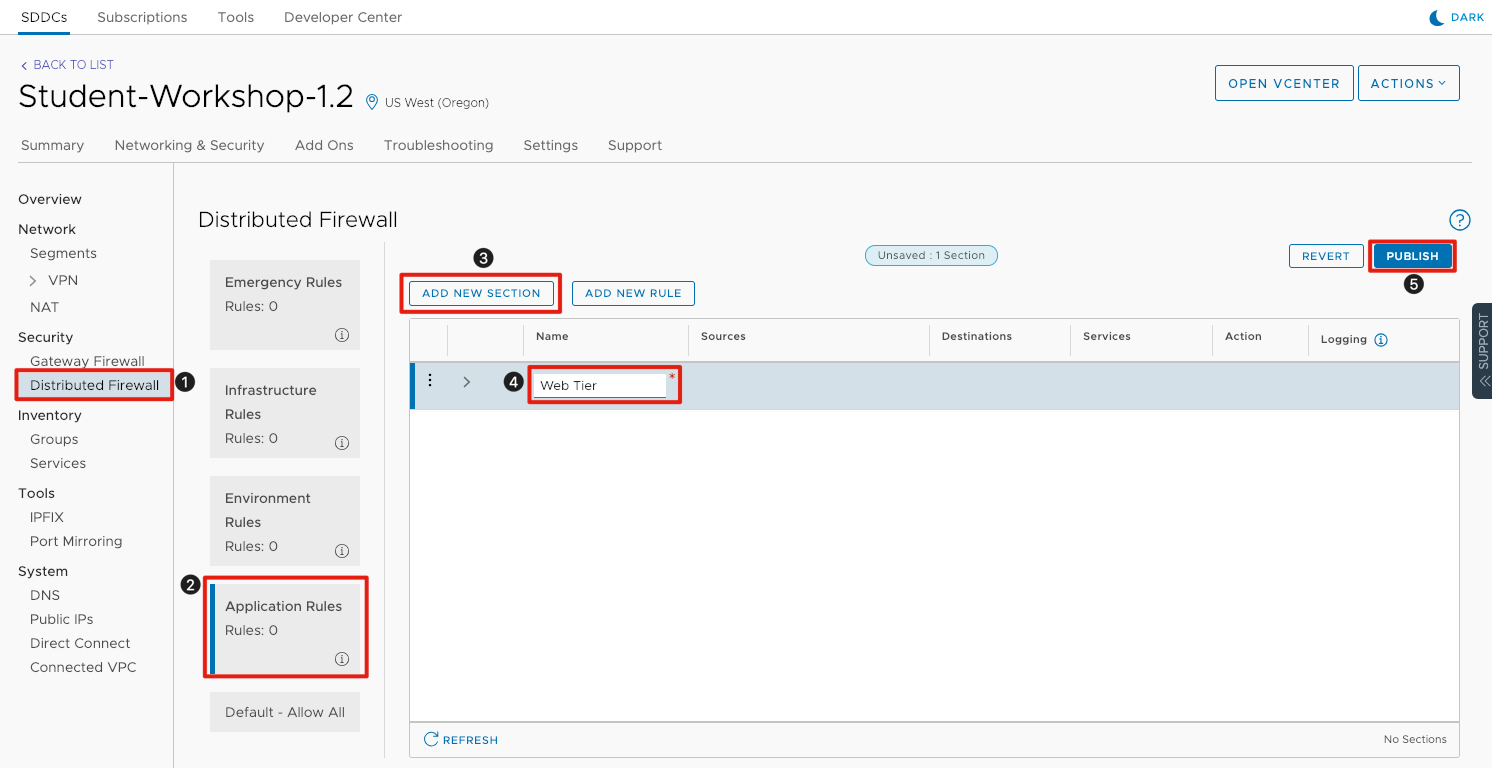Expand the Web Tier section row
1492x768 pixels.
[467, 382]
